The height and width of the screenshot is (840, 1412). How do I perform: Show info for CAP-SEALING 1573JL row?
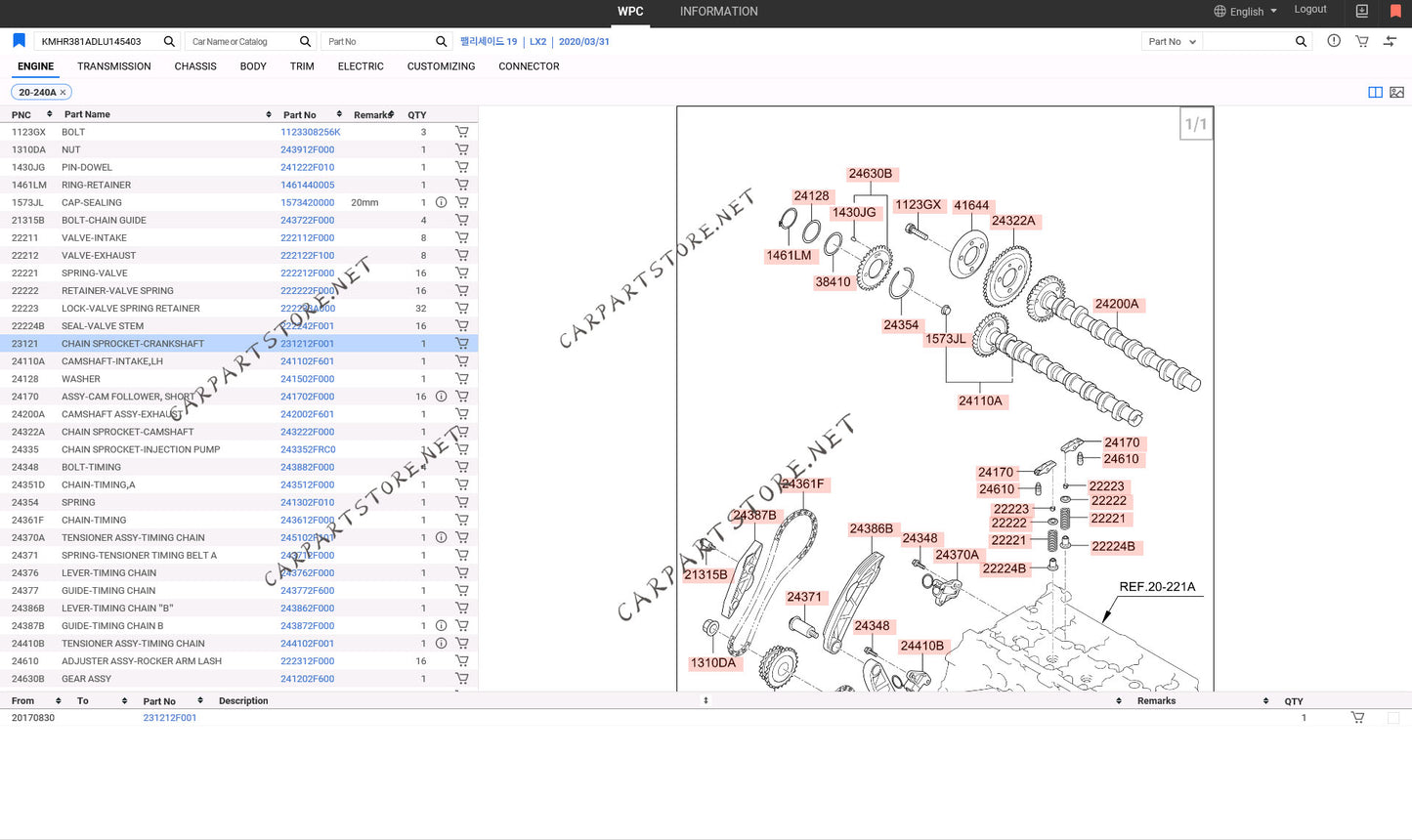[441, 202]
